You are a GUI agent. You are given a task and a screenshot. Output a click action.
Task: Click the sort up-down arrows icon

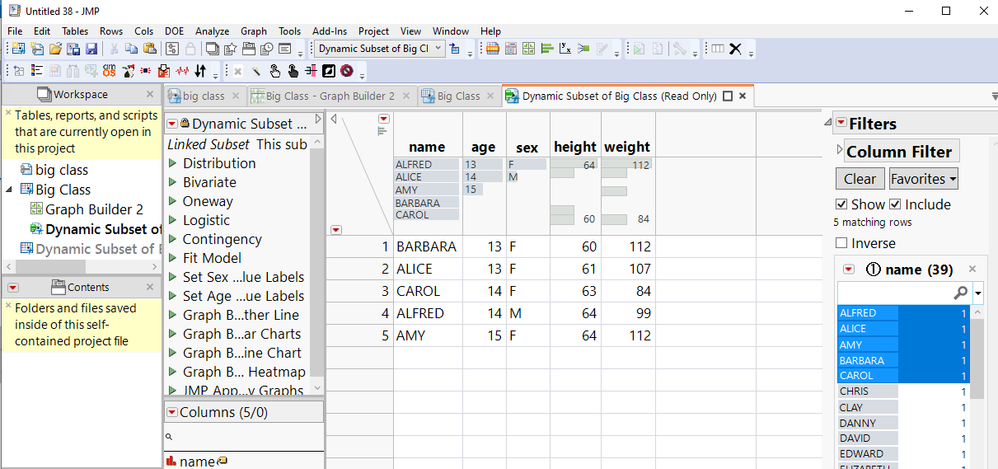click(x=201, y=71)
